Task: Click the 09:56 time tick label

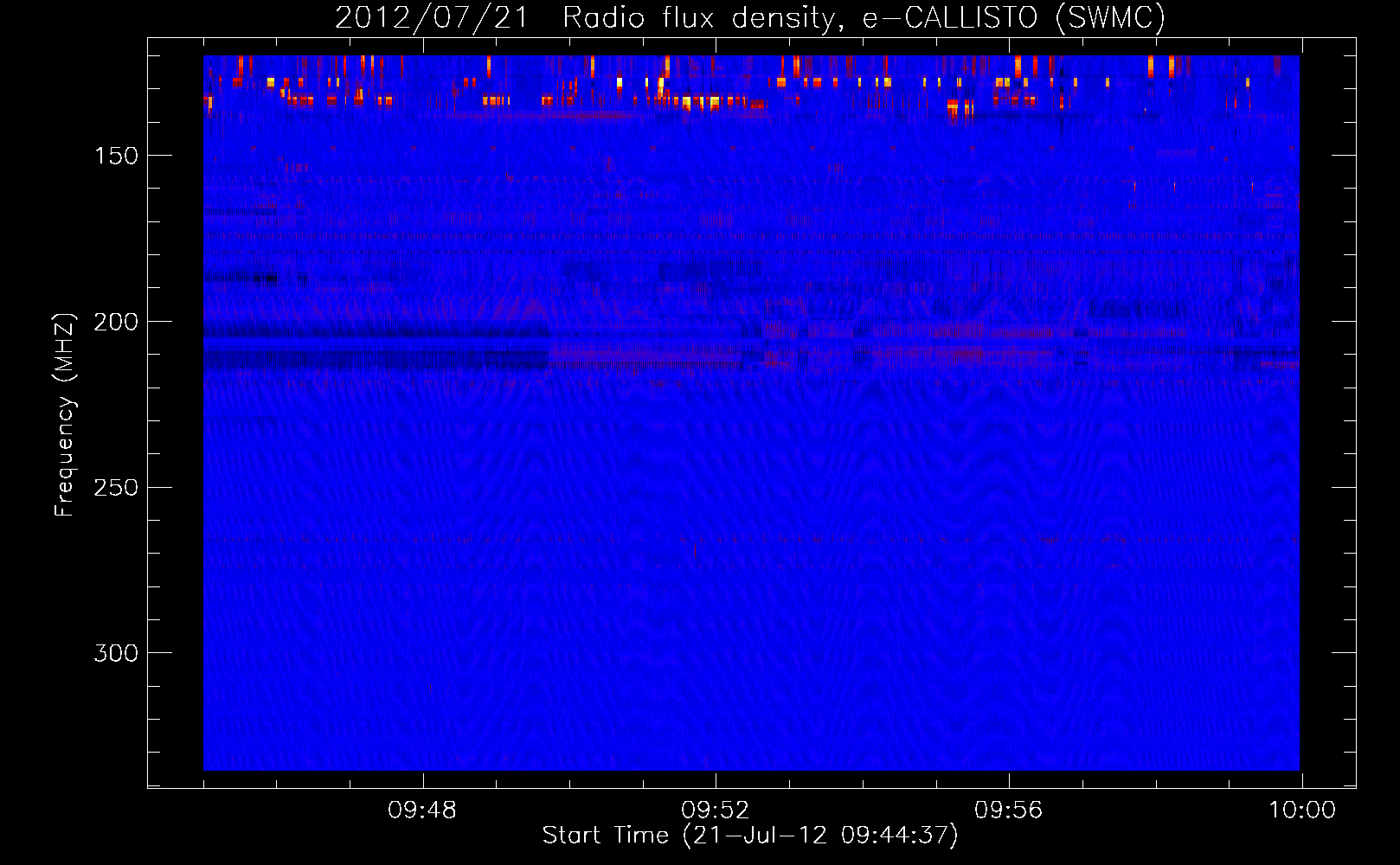Action: (1009, 811)
